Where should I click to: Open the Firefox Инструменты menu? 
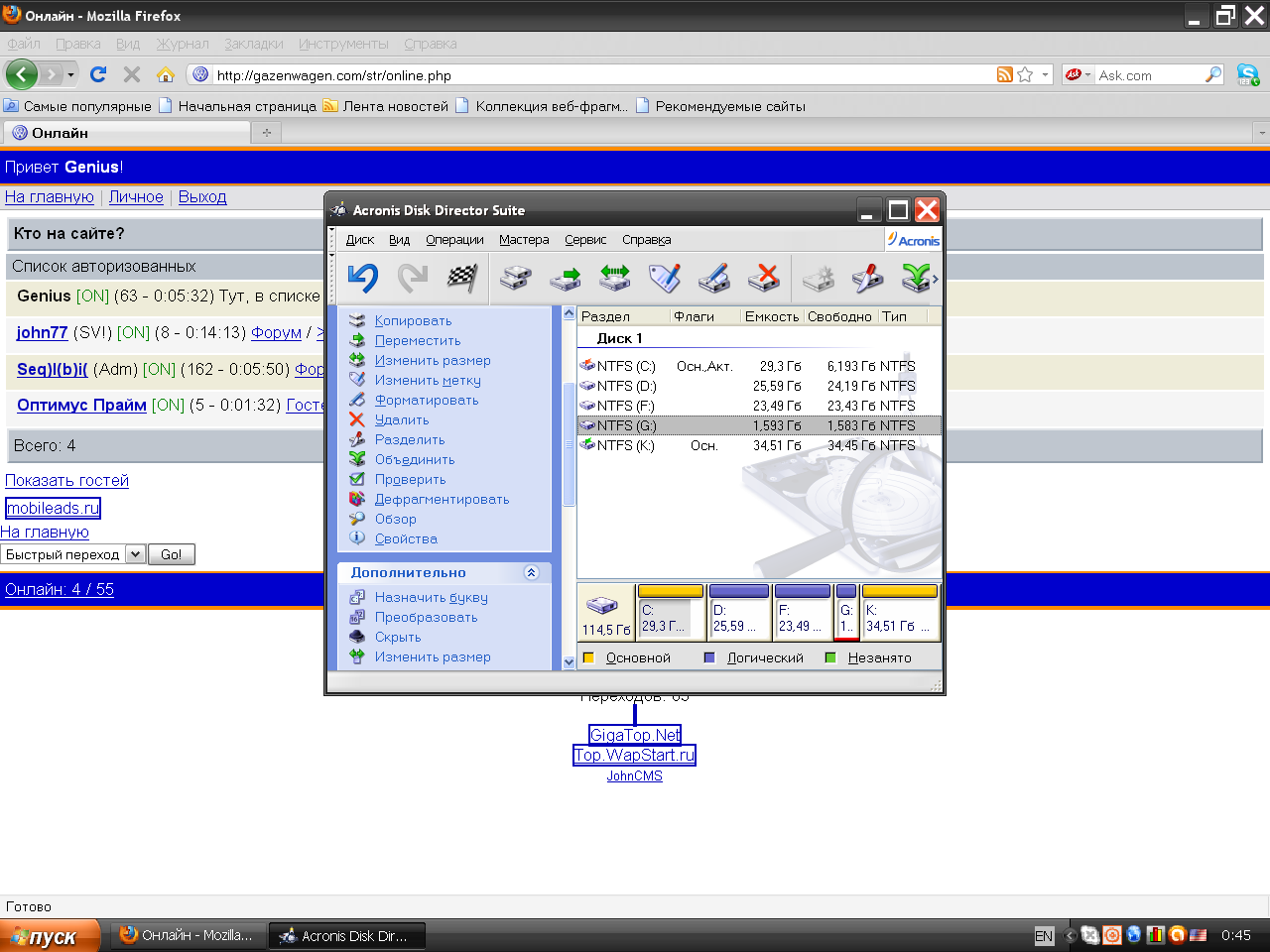pyautogui.click(x=343, y=44)
